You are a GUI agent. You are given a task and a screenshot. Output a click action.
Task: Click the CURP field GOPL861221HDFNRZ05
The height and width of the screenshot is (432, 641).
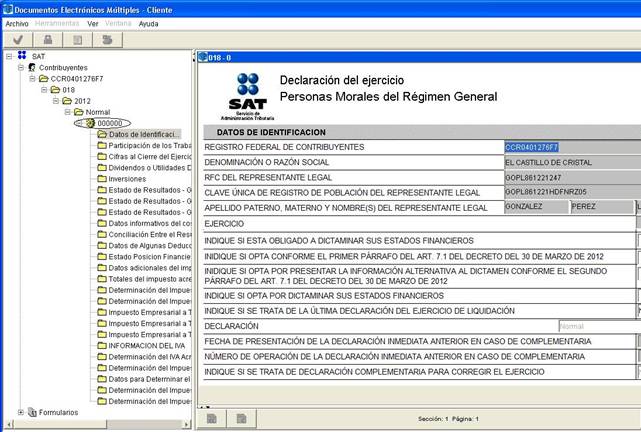tap(572, 192)
